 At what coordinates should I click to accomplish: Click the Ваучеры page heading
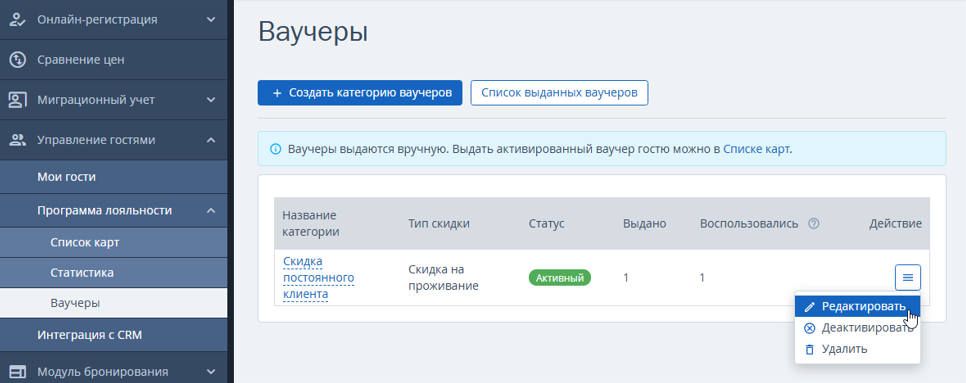pos(313,31)
